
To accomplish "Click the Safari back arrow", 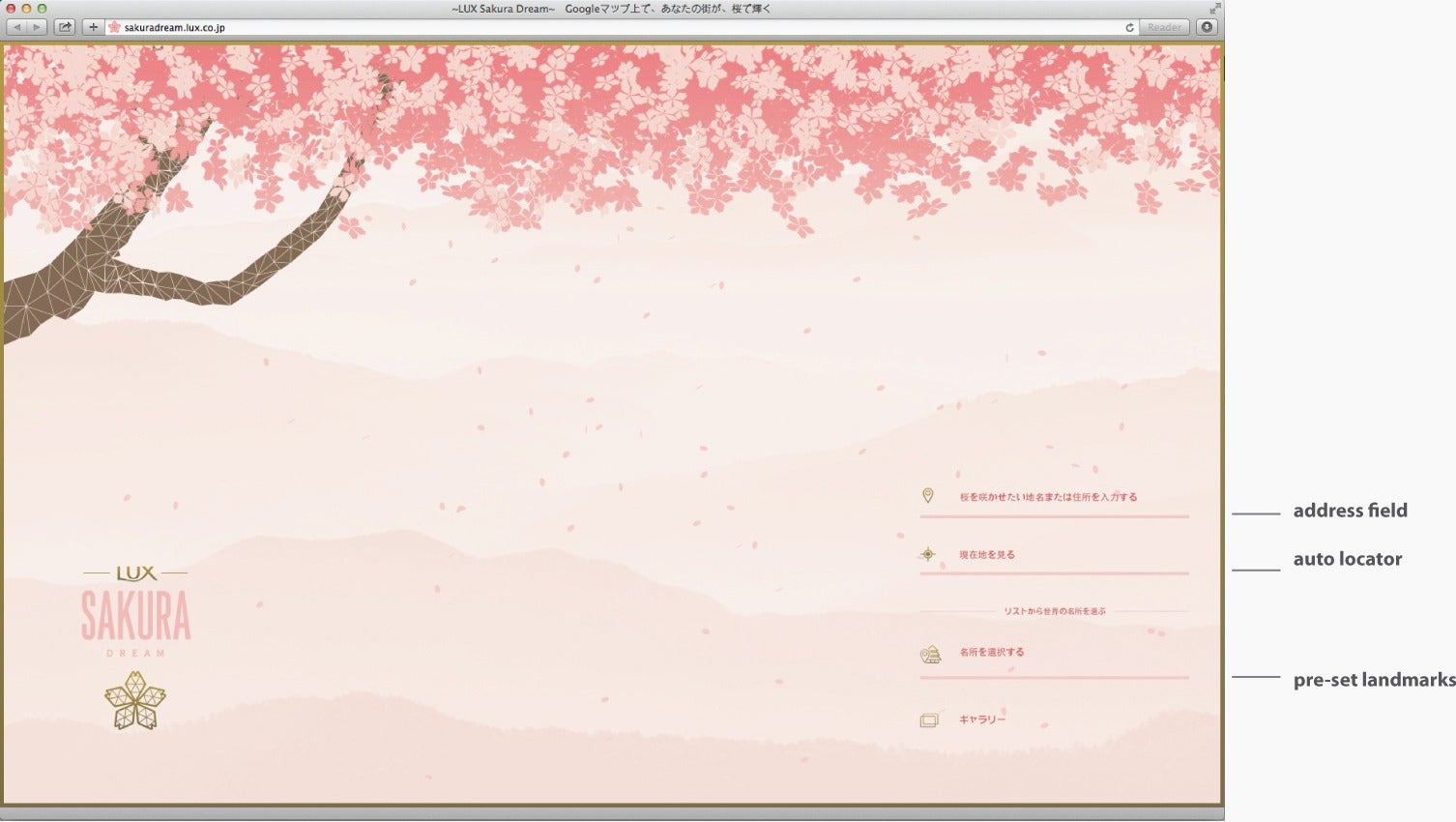I will click(x=16, y=27).
